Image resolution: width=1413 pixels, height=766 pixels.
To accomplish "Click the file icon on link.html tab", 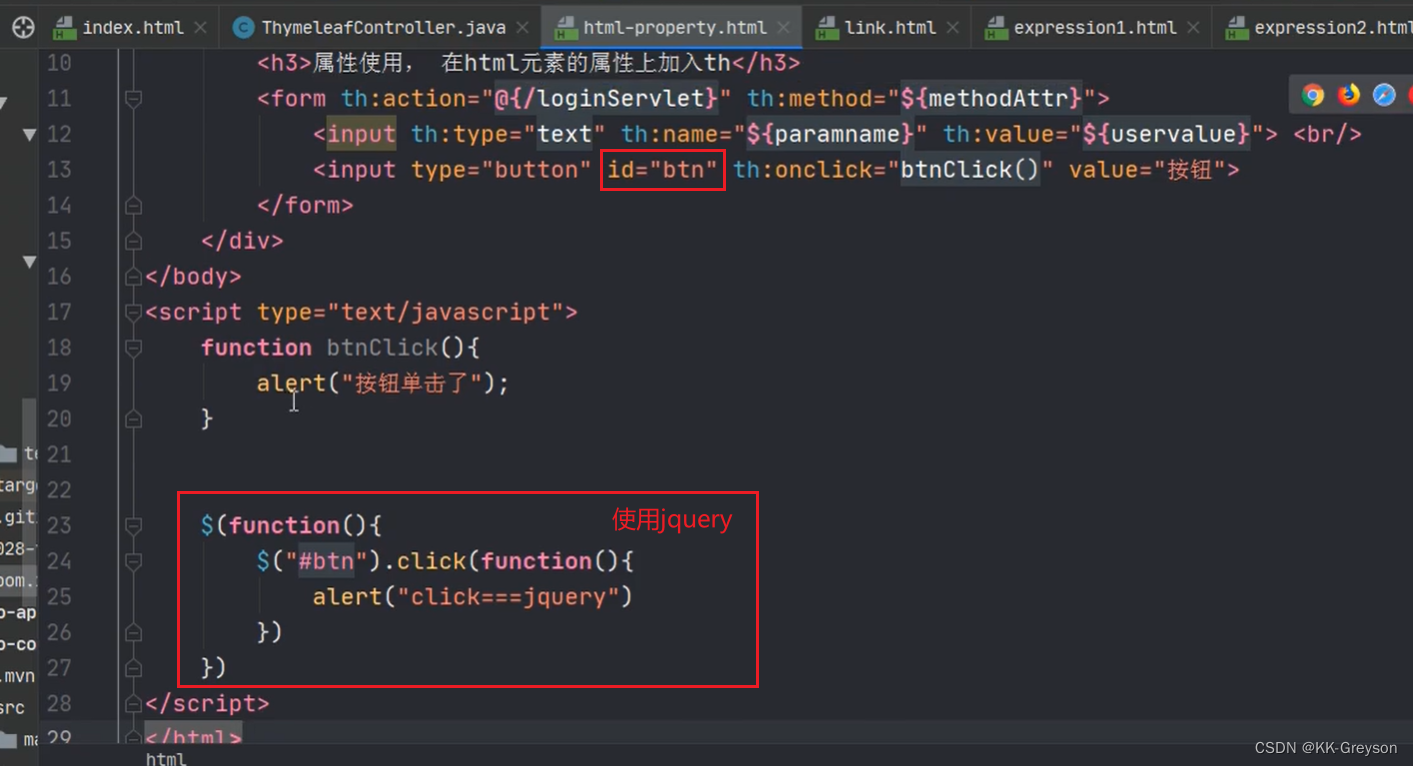I will click(826, 27).
